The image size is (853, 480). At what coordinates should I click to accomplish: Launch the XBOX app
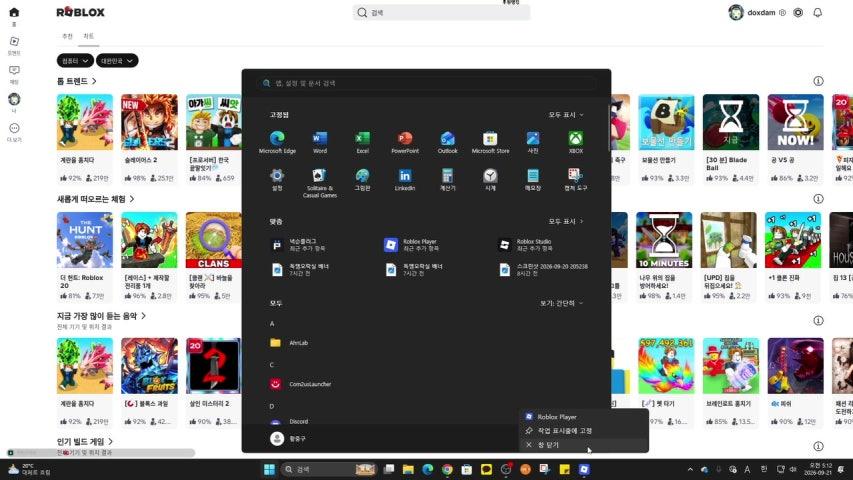point(576,142)
